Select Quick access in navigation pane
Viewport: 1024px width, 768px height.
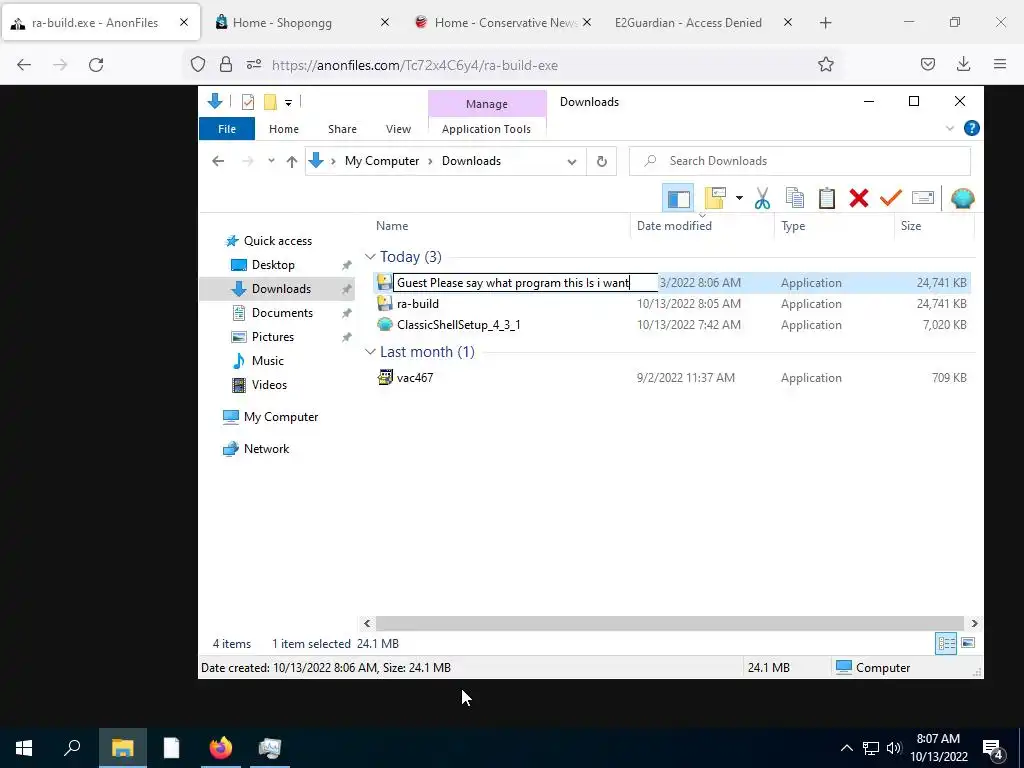point(278,241)
